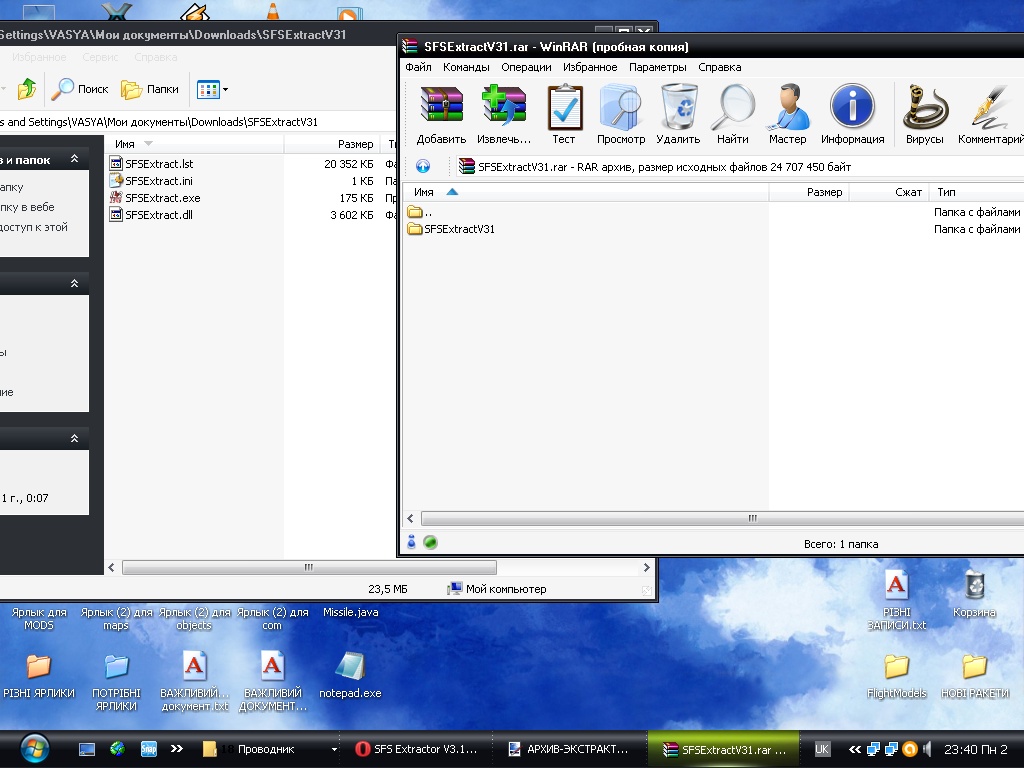Screen dimensions: 1024x768
Task: Sort Explorer list by Имя column header
Action: coord(195,144)
